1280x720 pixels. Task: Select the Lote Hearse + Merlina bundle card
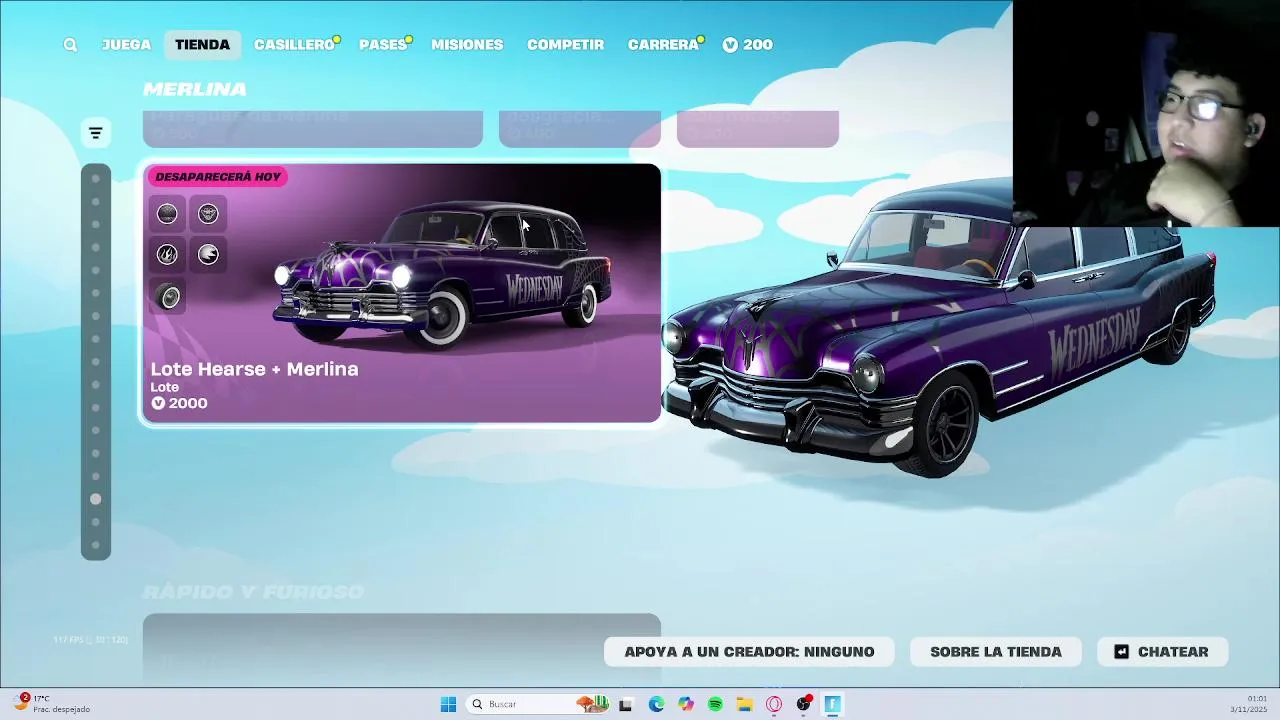click(x=401, y=294)
